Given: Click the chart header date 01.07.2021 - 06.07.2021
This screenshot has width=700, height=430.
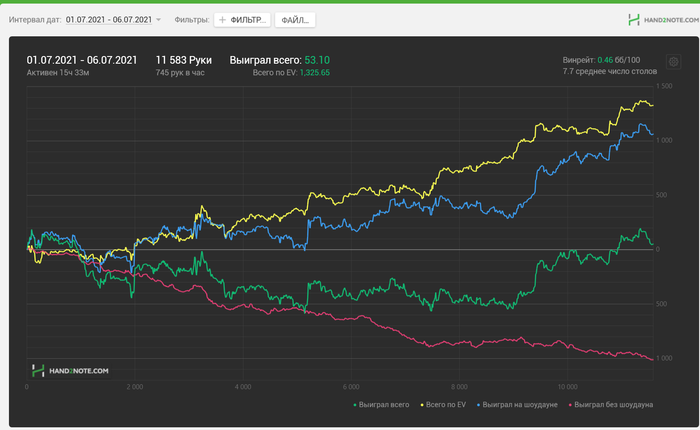Looking at the screenshot, I should 82,60.
